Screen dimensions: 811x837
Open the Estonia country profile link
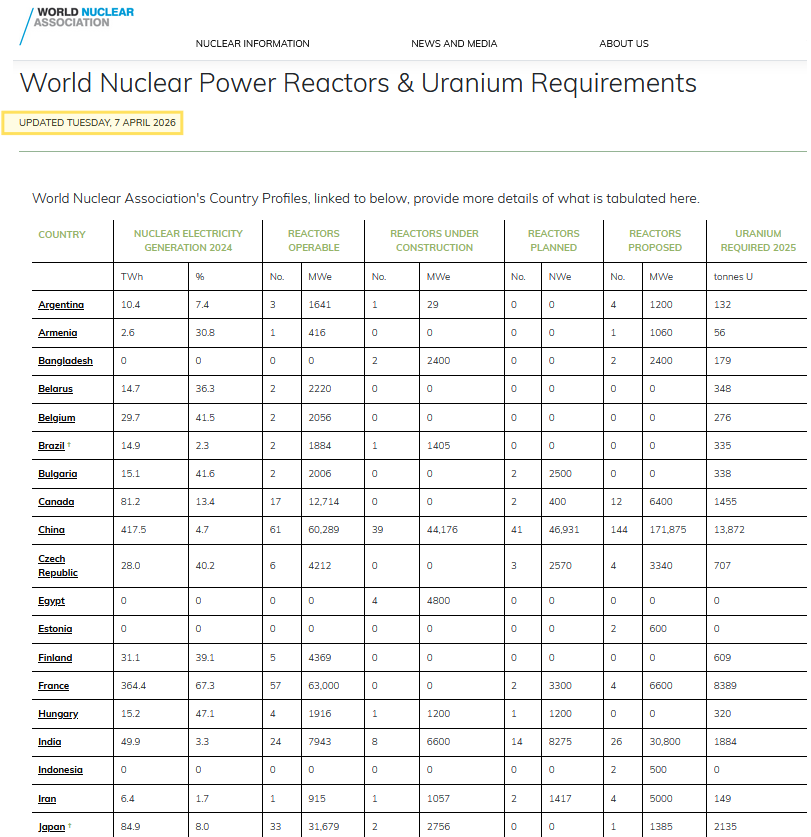(x=55, y=629)
